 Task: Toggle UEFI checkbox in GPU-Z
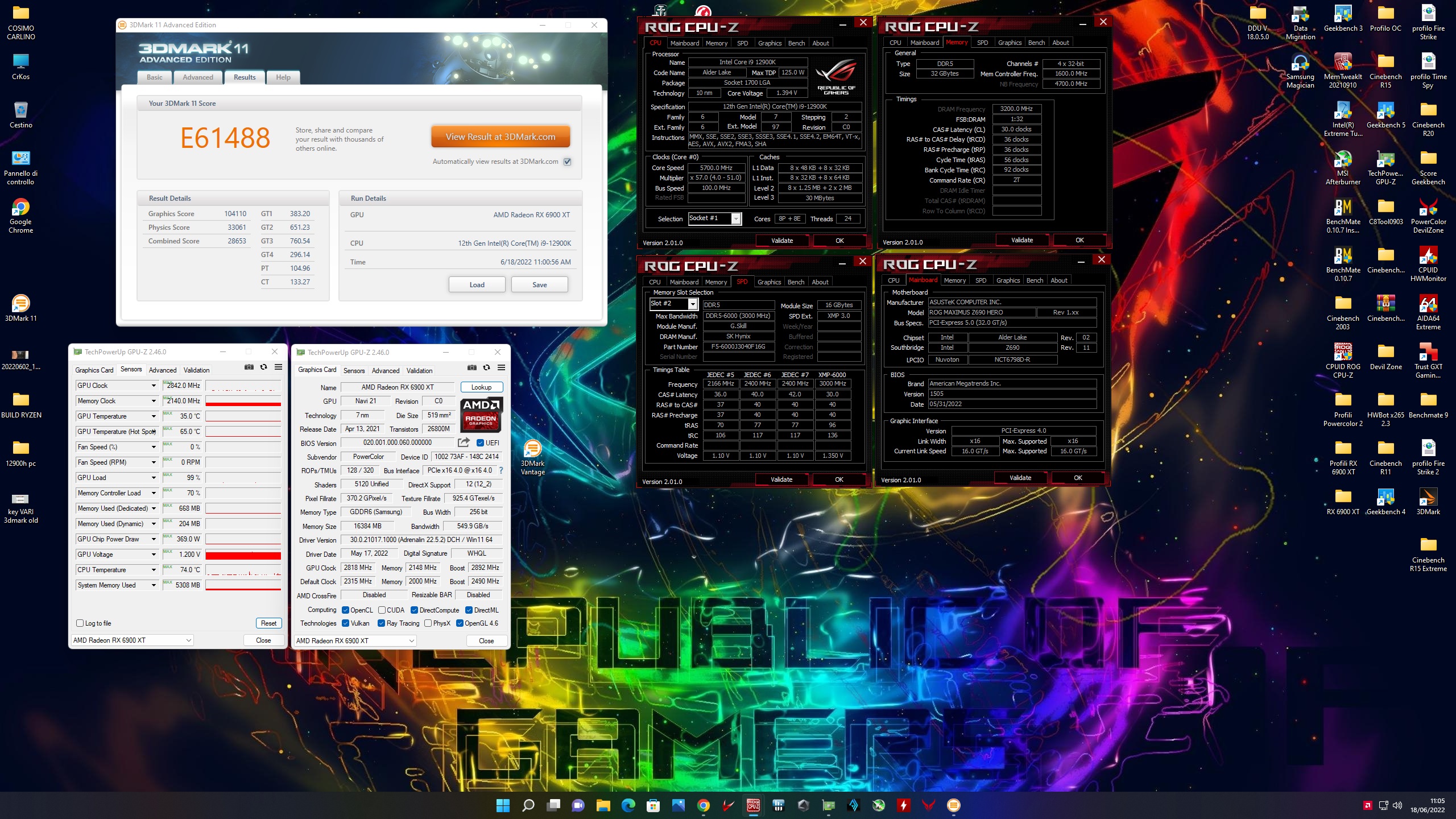coord(480,443)
